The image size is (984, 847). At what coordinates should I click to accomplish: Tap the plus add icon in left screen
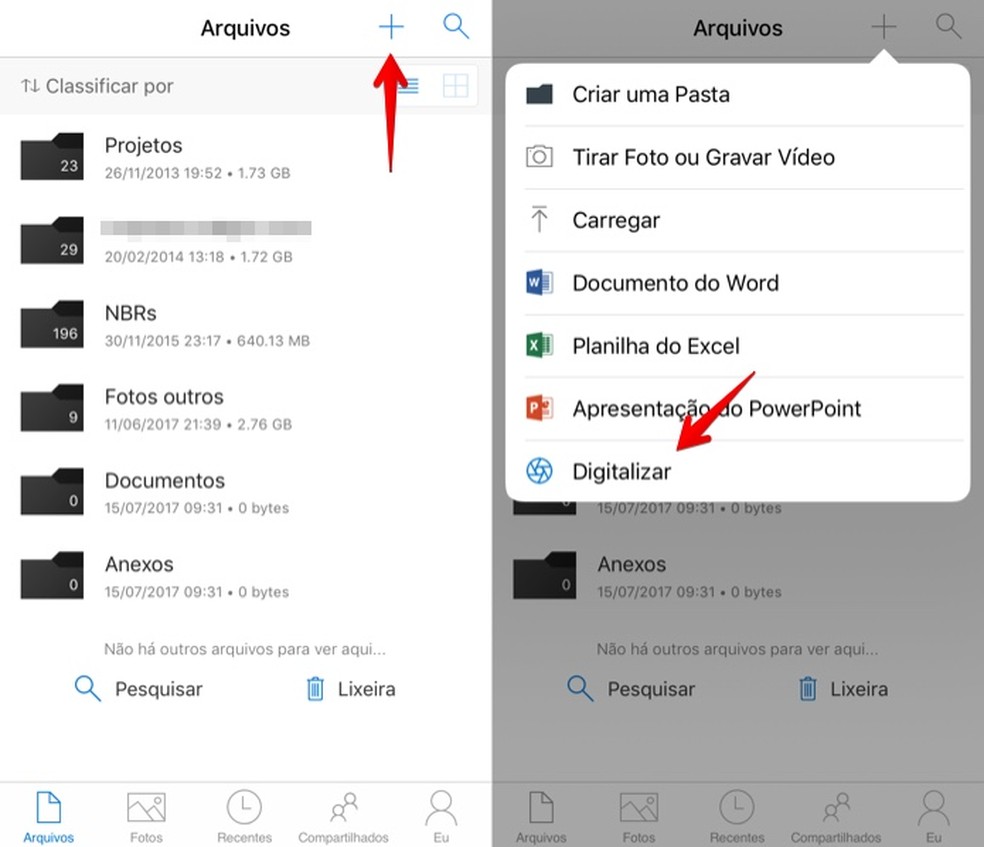coord(391,27)
